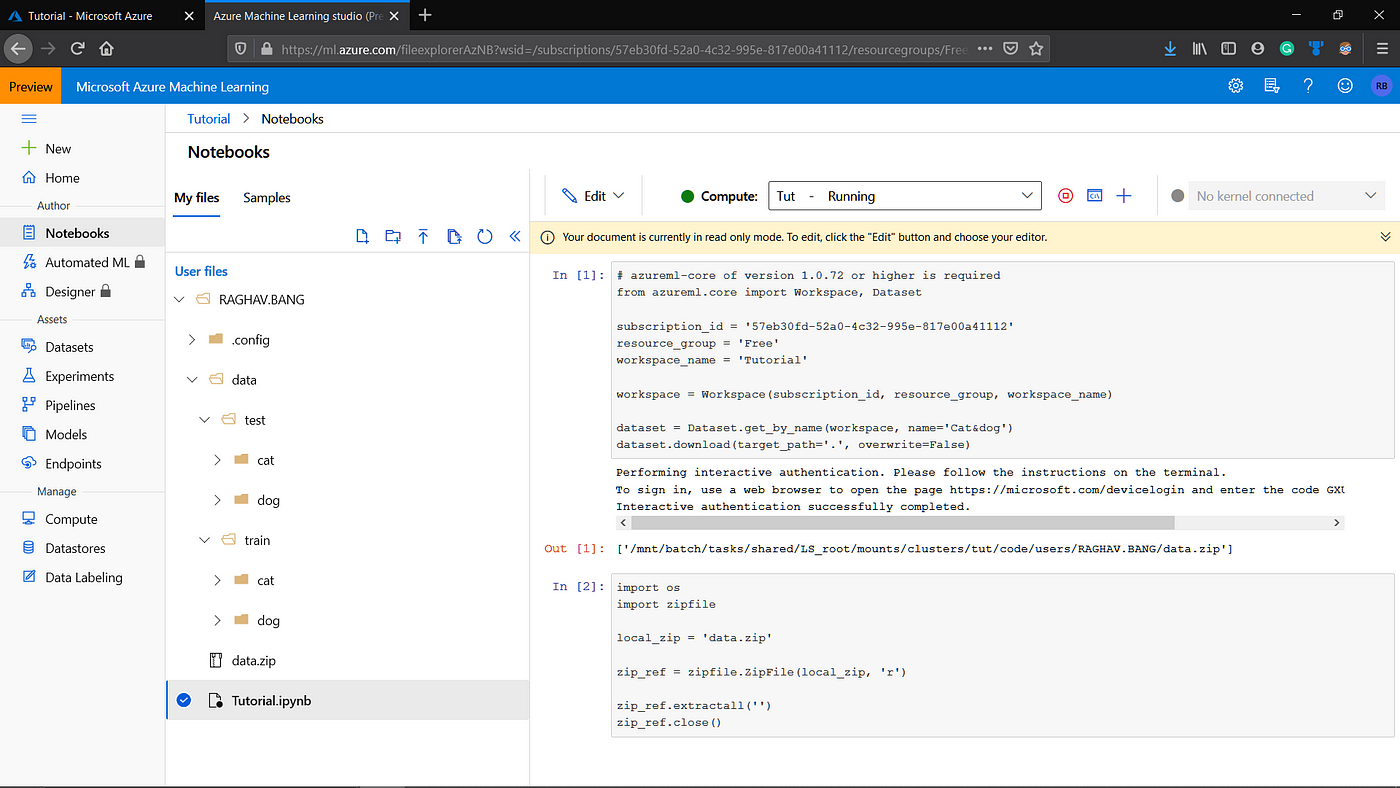Upload files using the up-arrow icon
This screenshot has height=788, width=1400.
click(x=423, y=236)
